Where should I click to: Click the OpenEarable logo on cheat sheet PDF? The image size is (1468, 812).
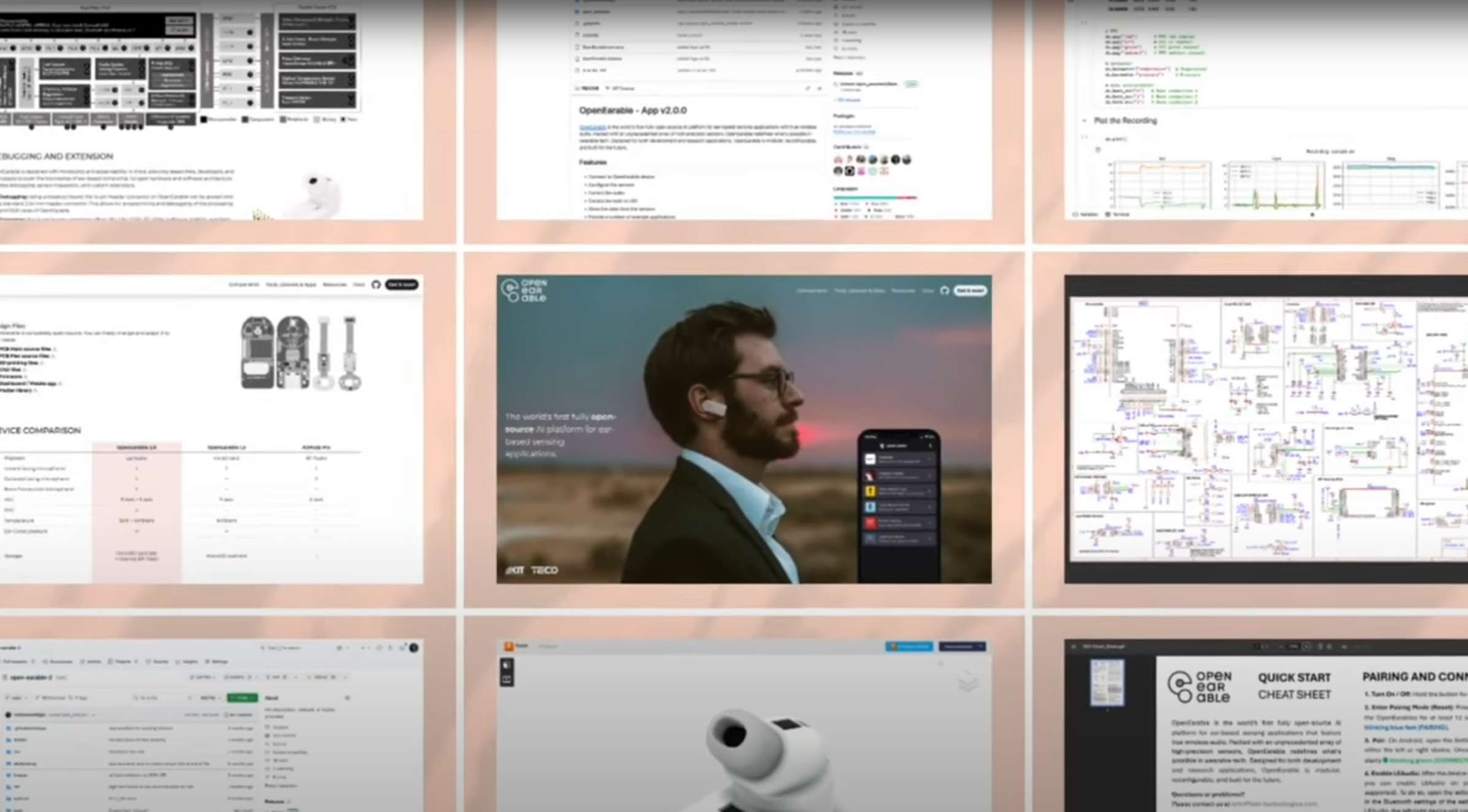pos(1200,687)
